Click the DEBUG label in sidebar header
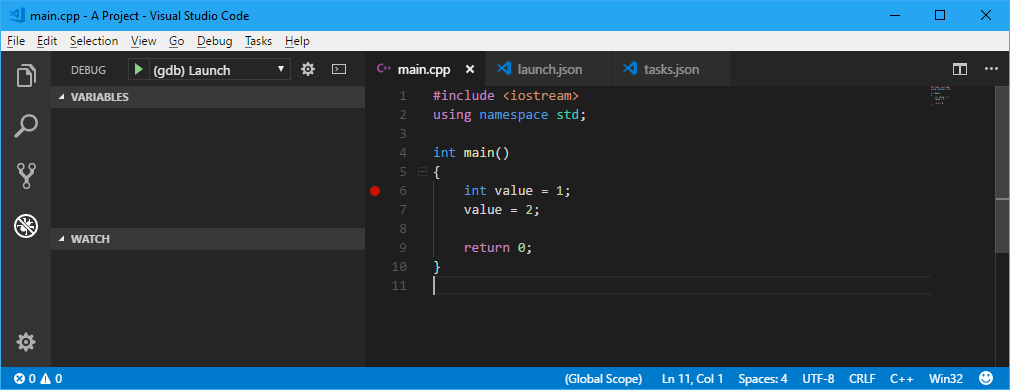 (88, 70)
